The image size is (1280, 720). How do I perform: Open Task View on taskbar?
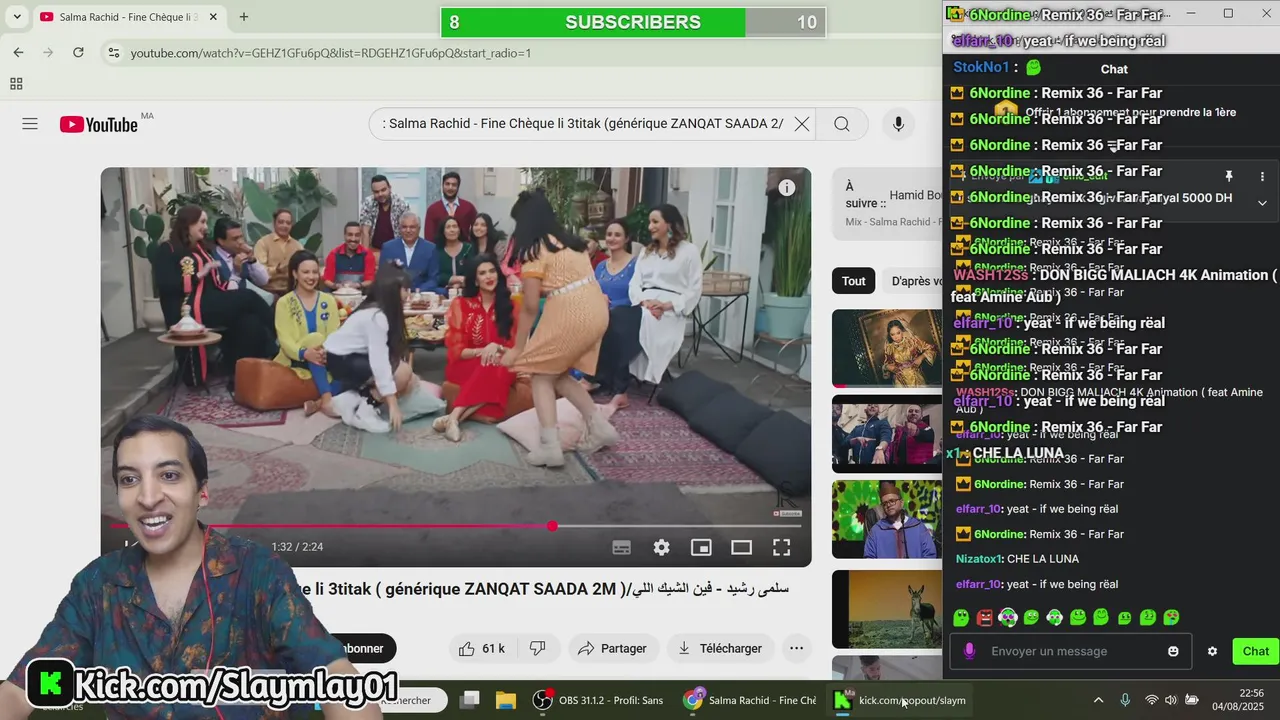click(x=469, y=700)
